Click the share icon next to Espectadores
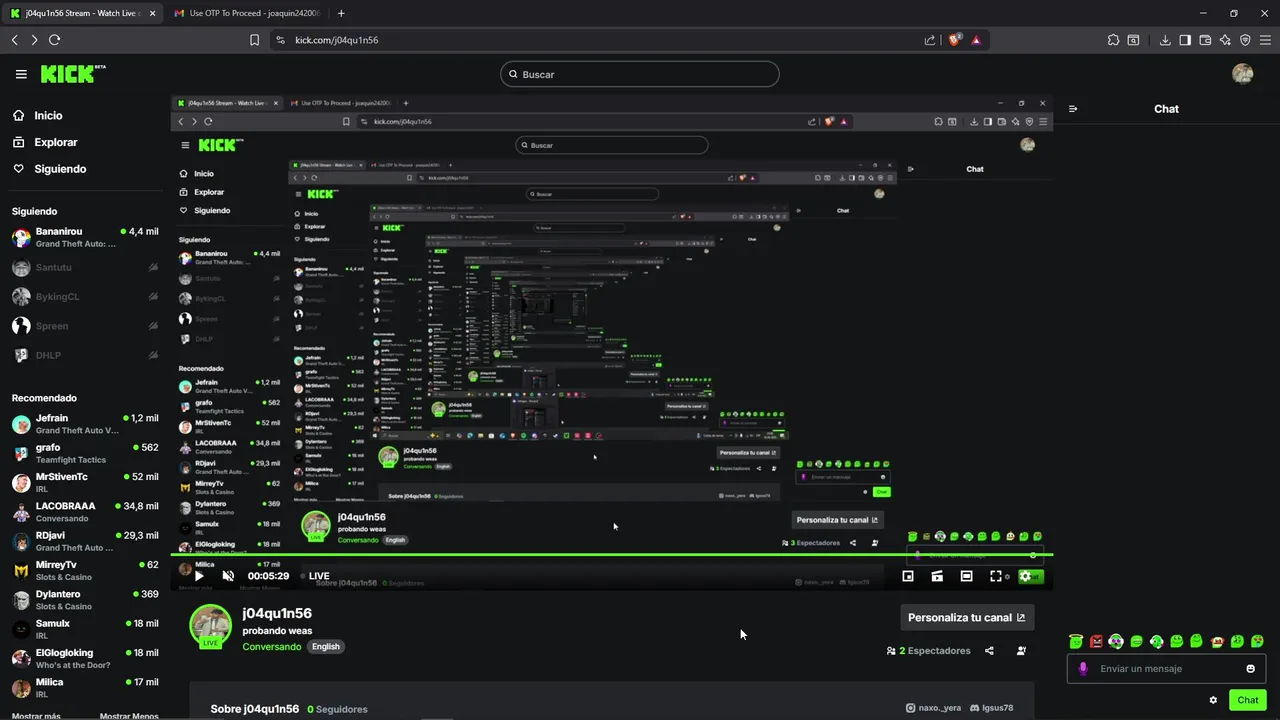The width and height of the screenshot is (1280, 720). click(989, 651)
